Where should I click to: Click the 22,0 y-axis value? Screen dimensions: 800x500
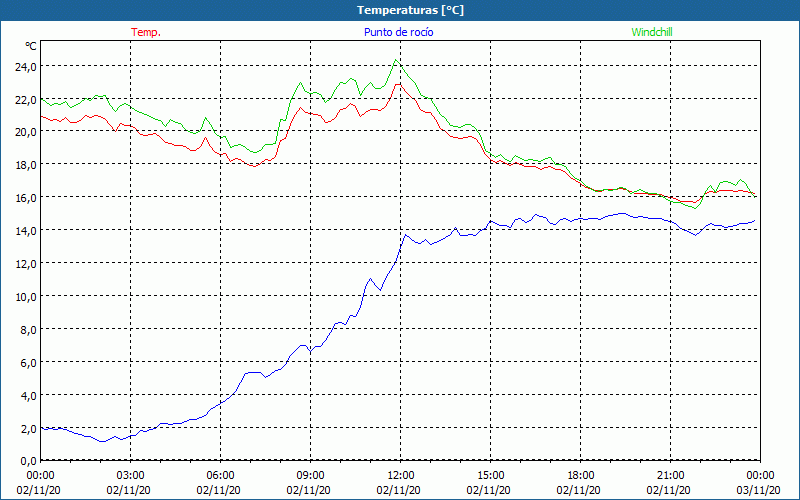click(26, 99)
